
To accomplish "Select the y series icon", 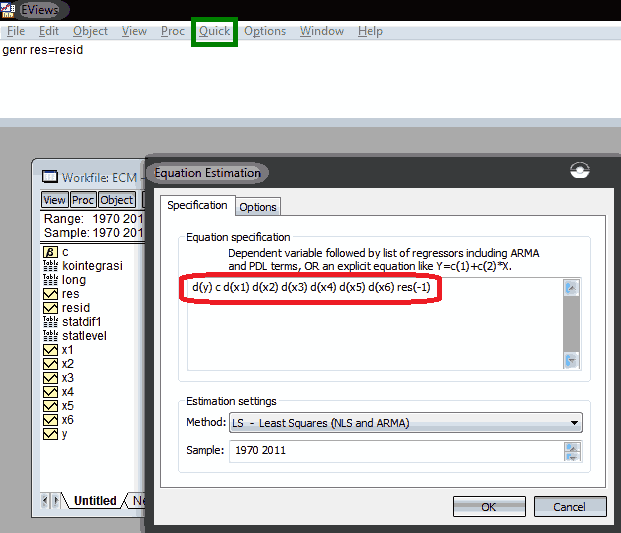I will tap(50, 434).
